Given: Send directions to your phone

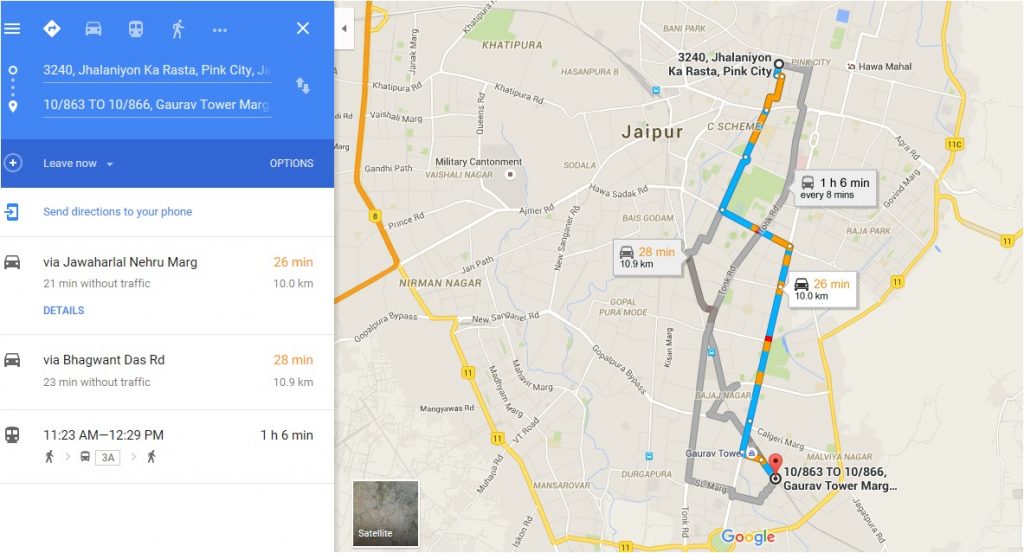Looking at the screenshot, I should (118, 212).
